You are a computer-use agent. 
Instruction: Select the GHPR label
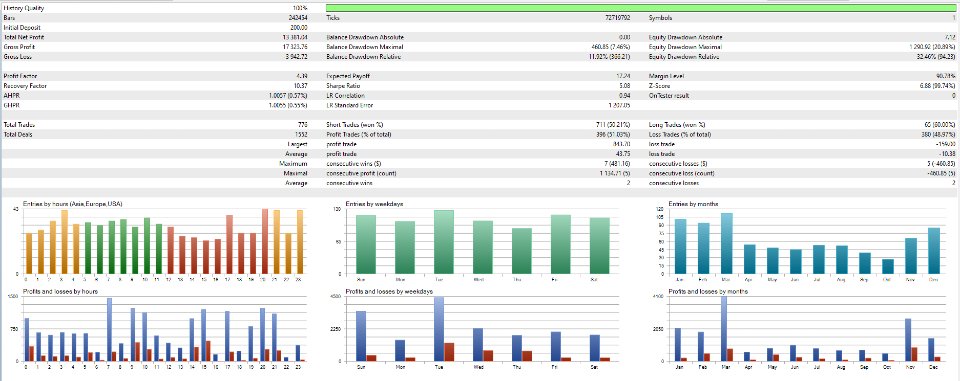click(11, 105)
